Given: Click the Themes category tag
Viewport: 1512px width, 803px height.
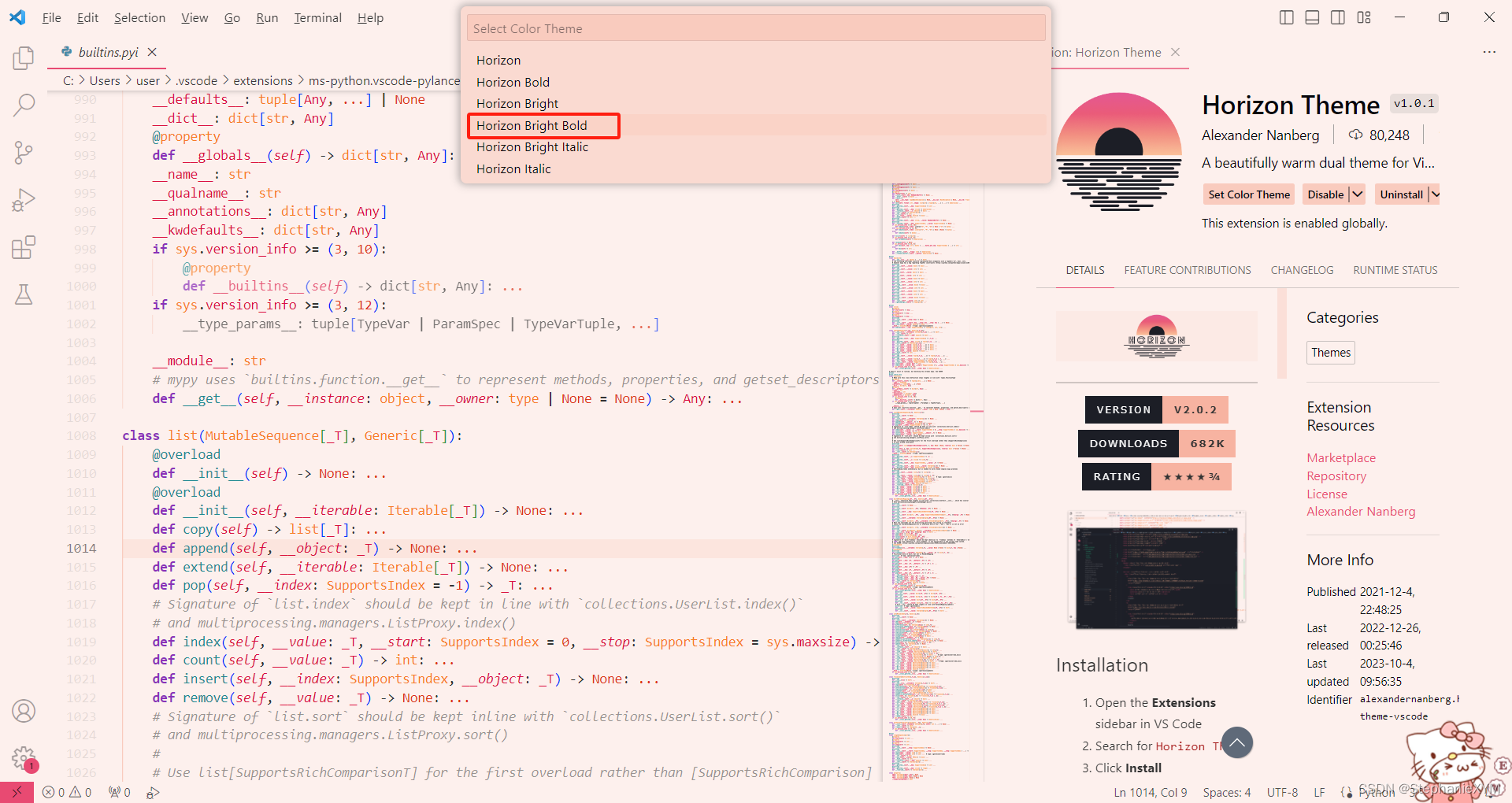Looking at the screenshot, I should tap(1331, 353).
